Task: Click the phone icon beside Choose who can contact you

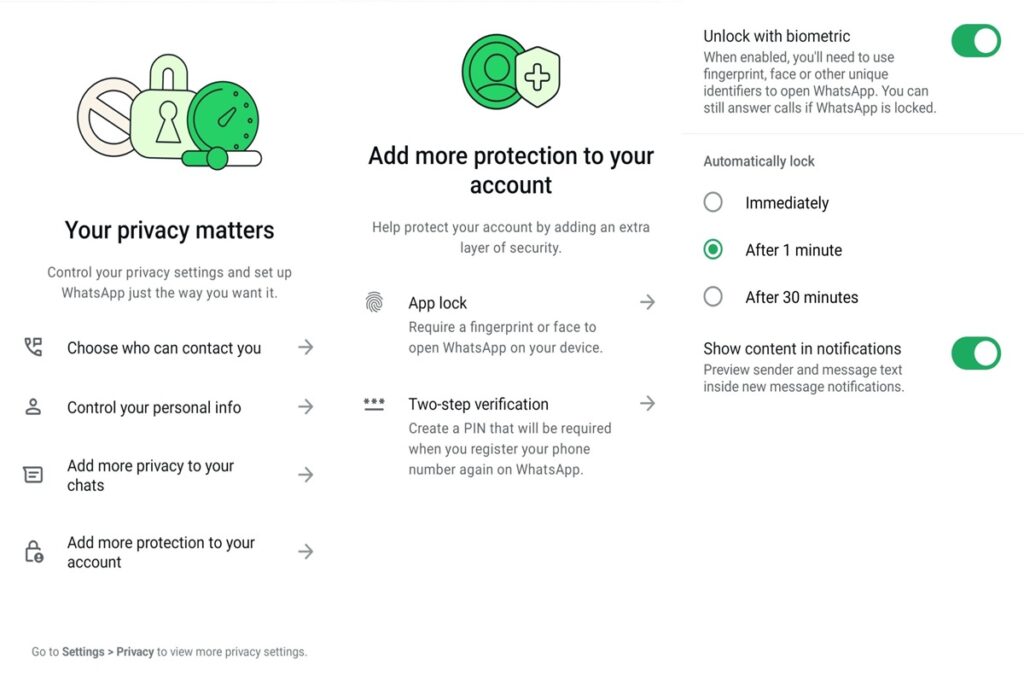Action: [33, 347]
